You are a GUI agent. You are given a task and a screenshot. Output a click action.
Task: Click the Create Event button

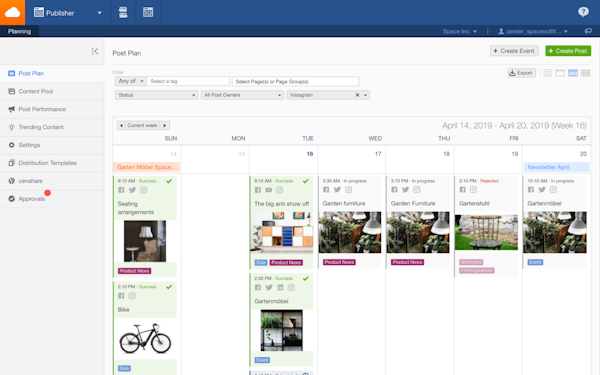pyautogui.click(x=514, y=51)
